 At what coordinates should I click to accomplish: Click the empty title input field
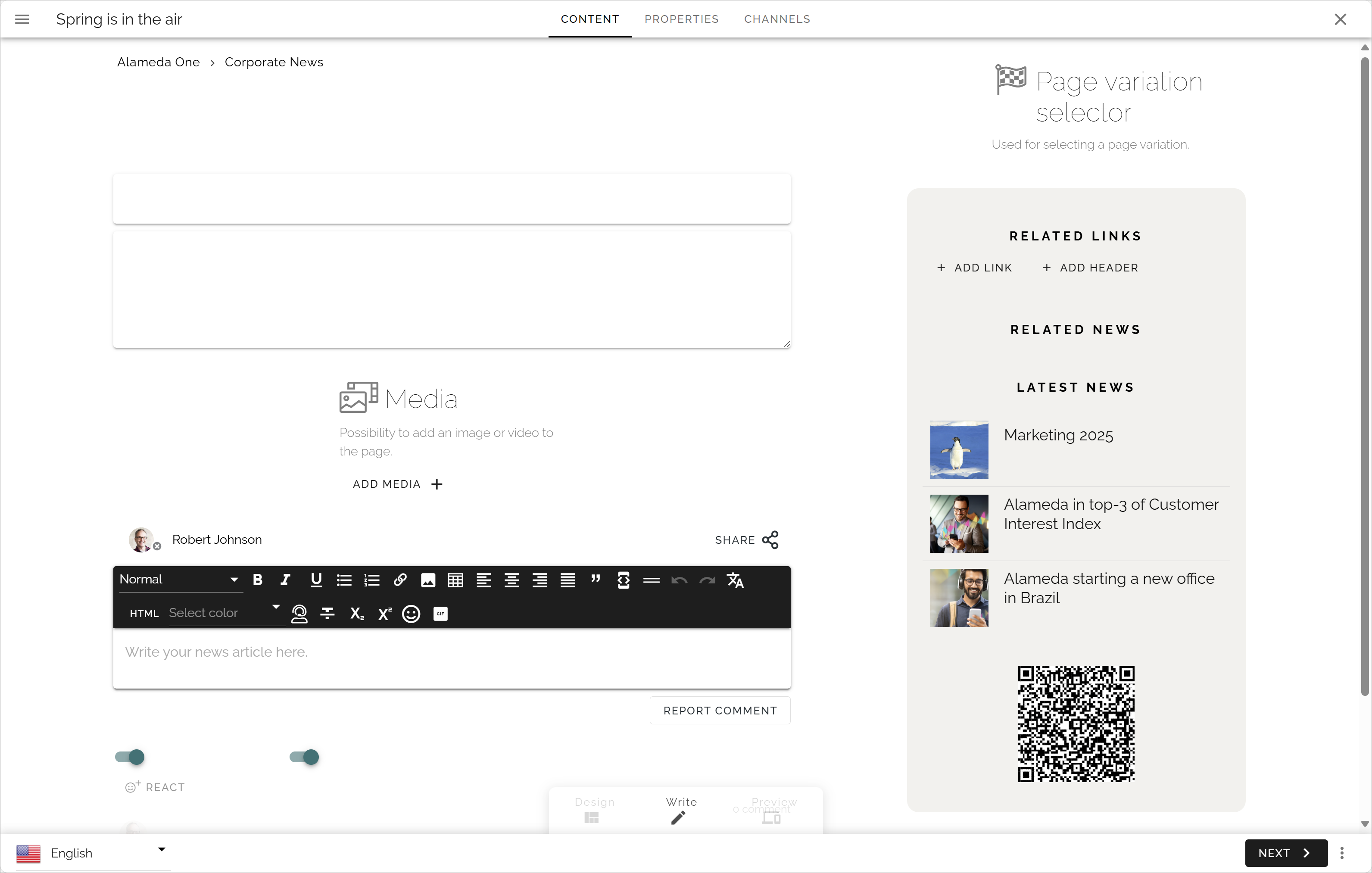point(452,199)
